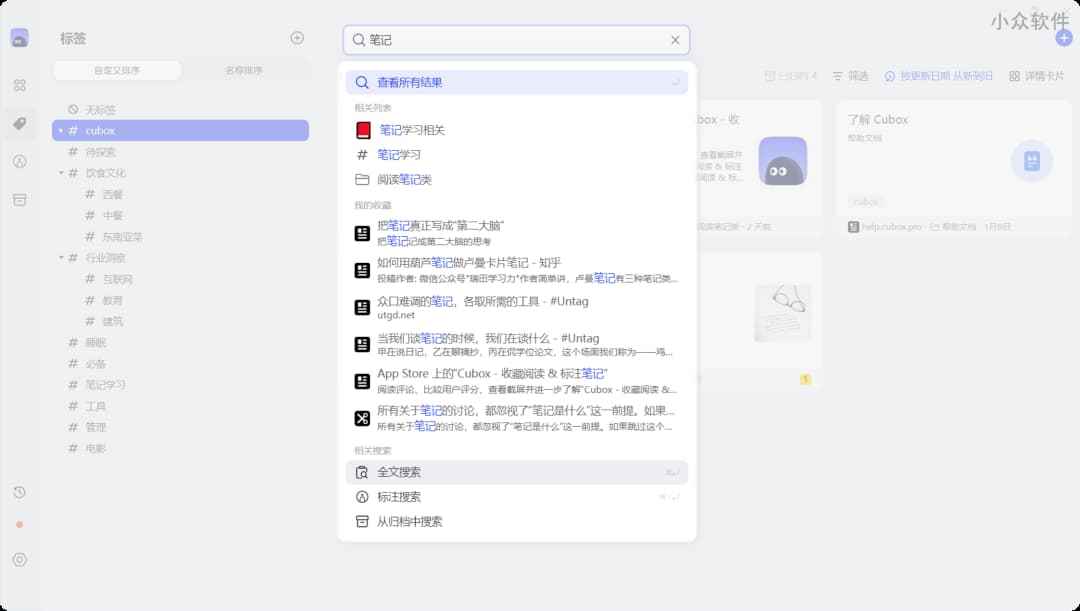Select the cubox tag in sidebar
The image size is (1080, 611).
(180, 131)
